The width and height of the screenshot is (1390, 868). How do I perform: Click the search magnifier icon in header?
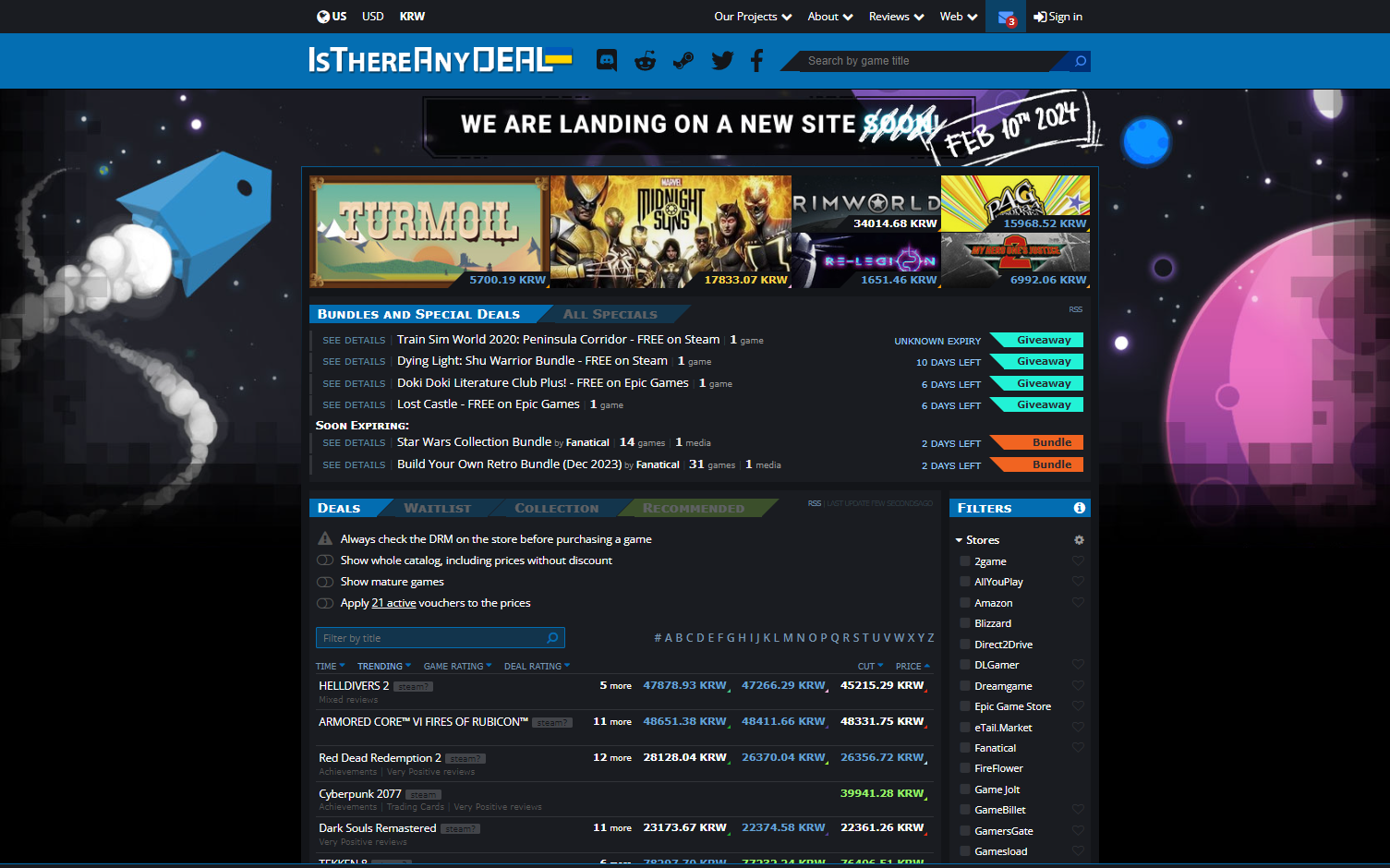click(1080, 61)
